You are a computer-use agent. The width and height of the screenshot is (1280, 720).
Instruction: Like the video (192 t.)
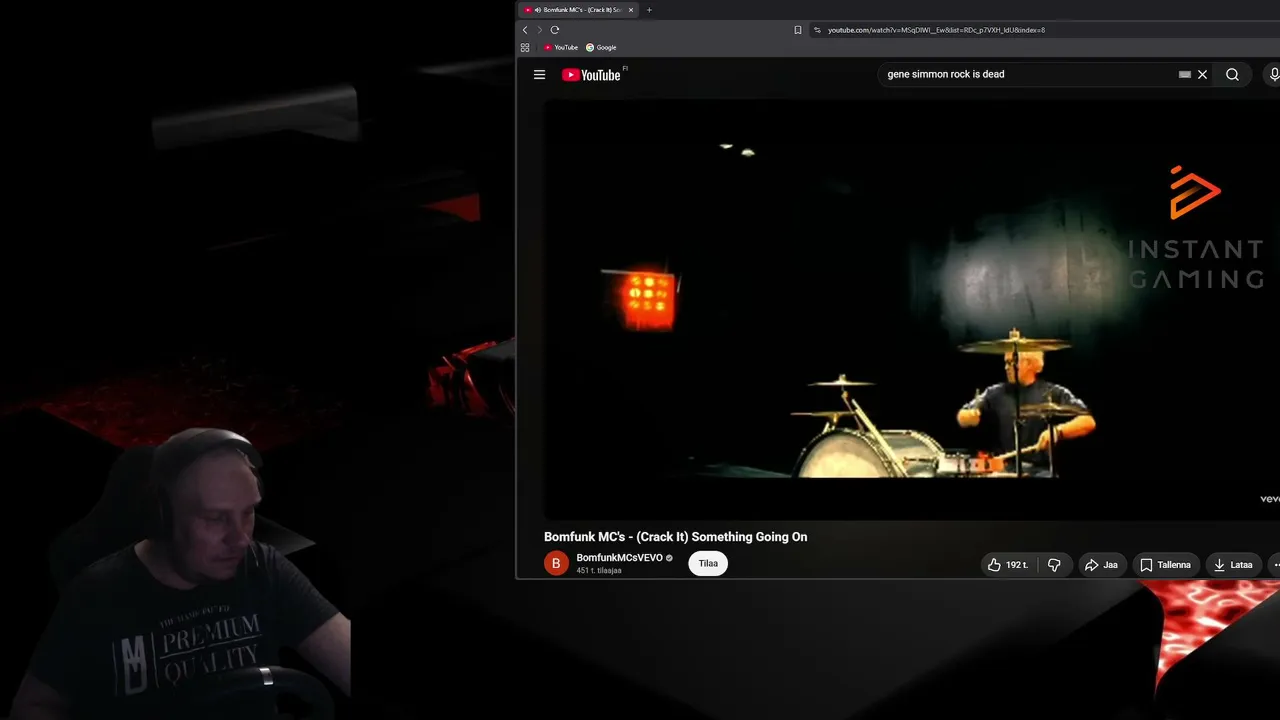click(x=1008, y=565)
